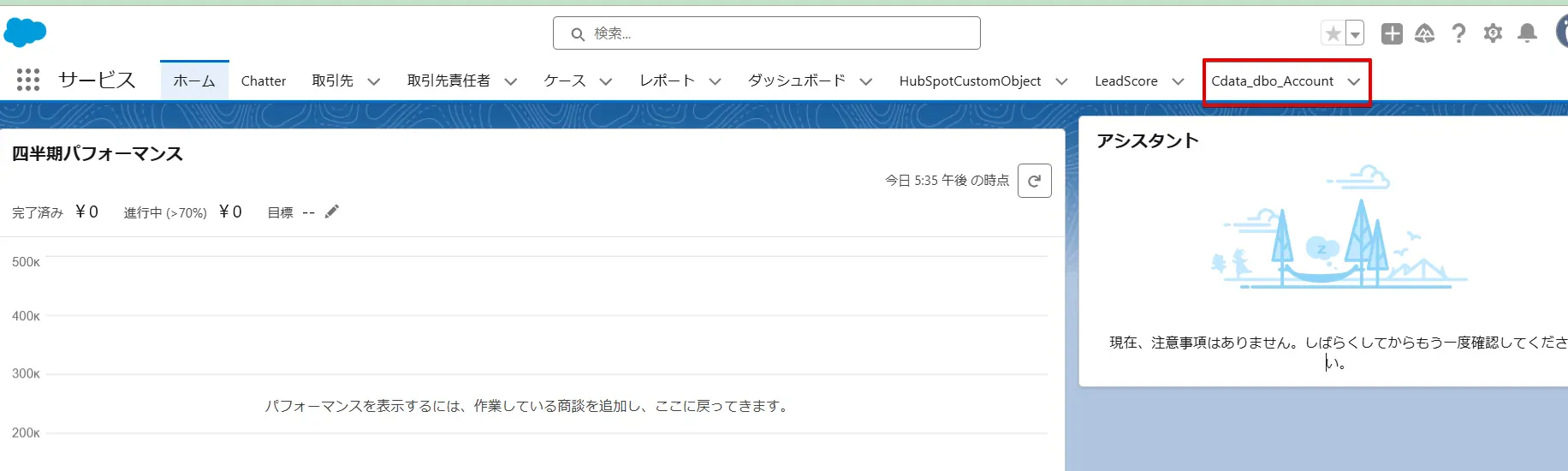
Task: Open the help question mark icon
Action: click(1458, 33)
